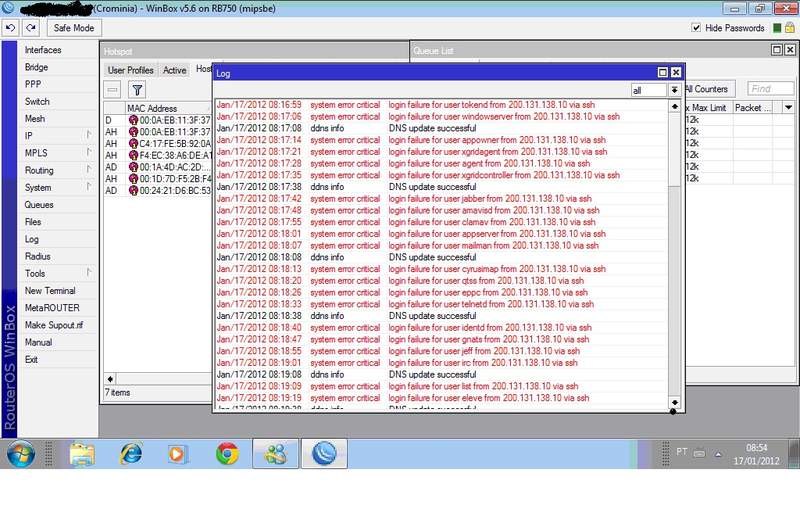Open the 'all' topic dropdown arrow in Log

674,90
